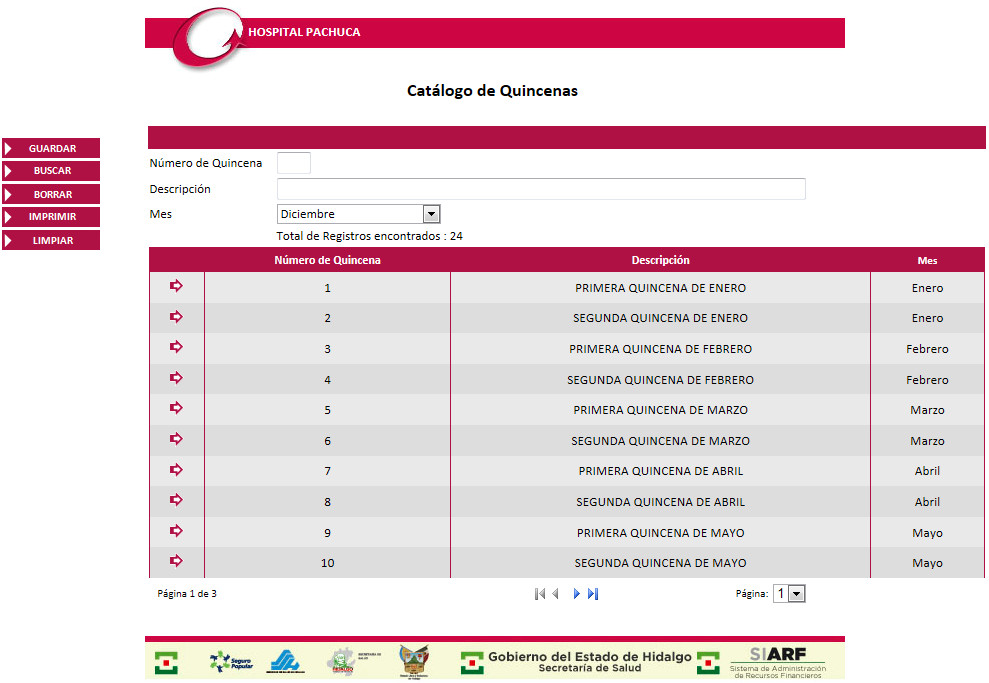Click Catálogo de Quincenas title
This screenshot has height=683, width=989.
click(x=492, y=91)
